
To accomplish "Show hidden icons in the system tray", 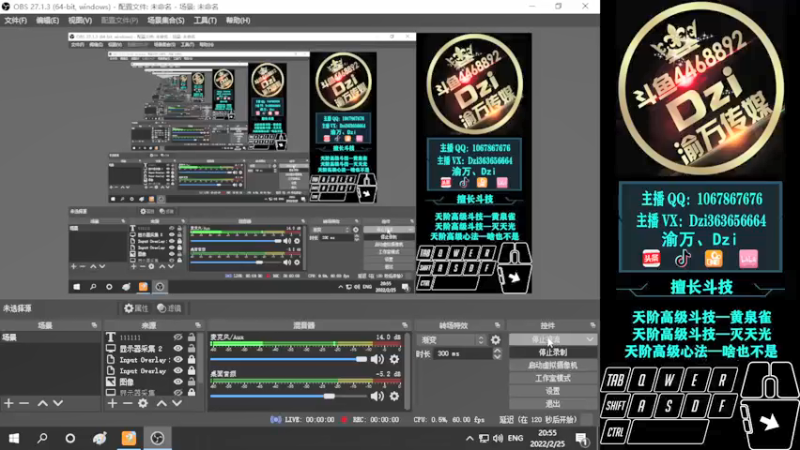I will point(469,438).
